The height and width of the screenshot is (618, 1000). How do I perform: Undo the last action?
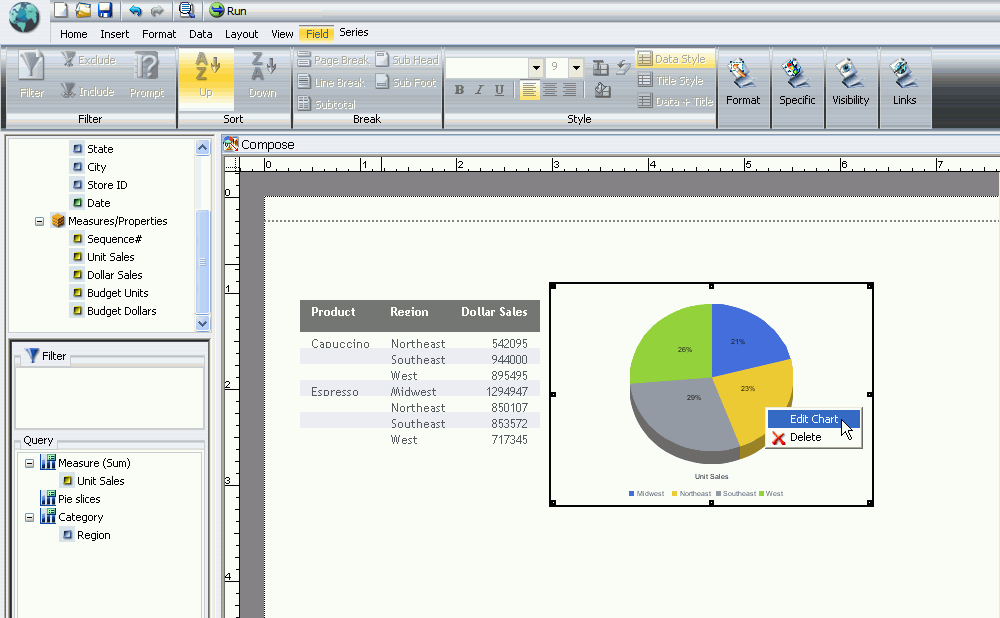coord(135,11)
